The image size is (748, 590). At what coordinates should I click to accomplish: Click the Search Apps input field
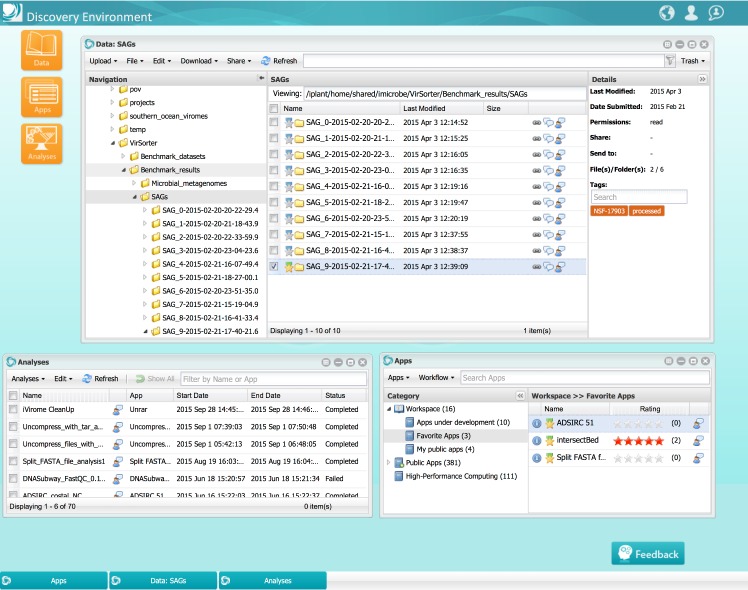tap(584, 378)
